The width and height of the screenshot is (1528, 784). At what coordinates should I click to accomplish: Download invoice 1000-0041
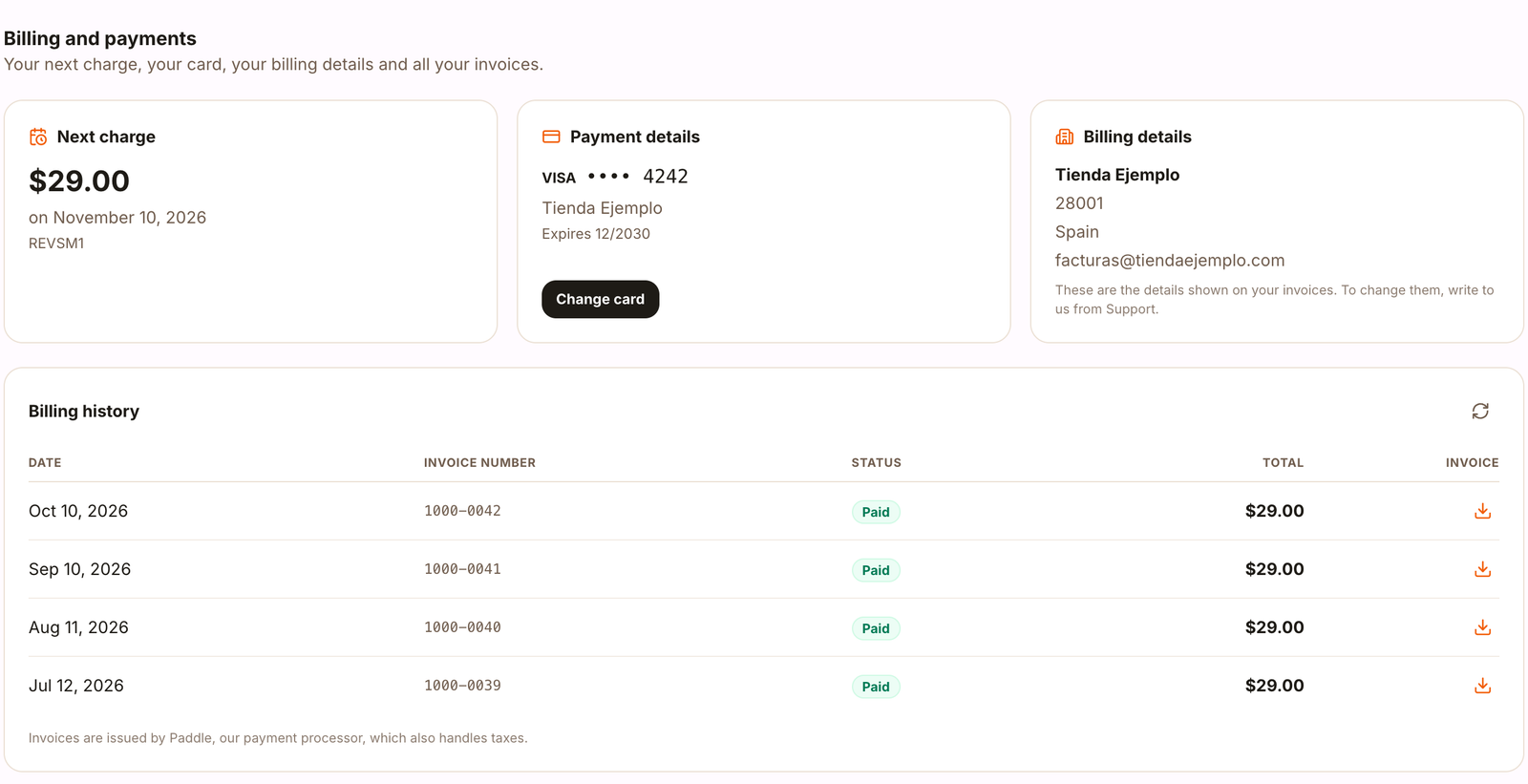(x=1482, y=569)
